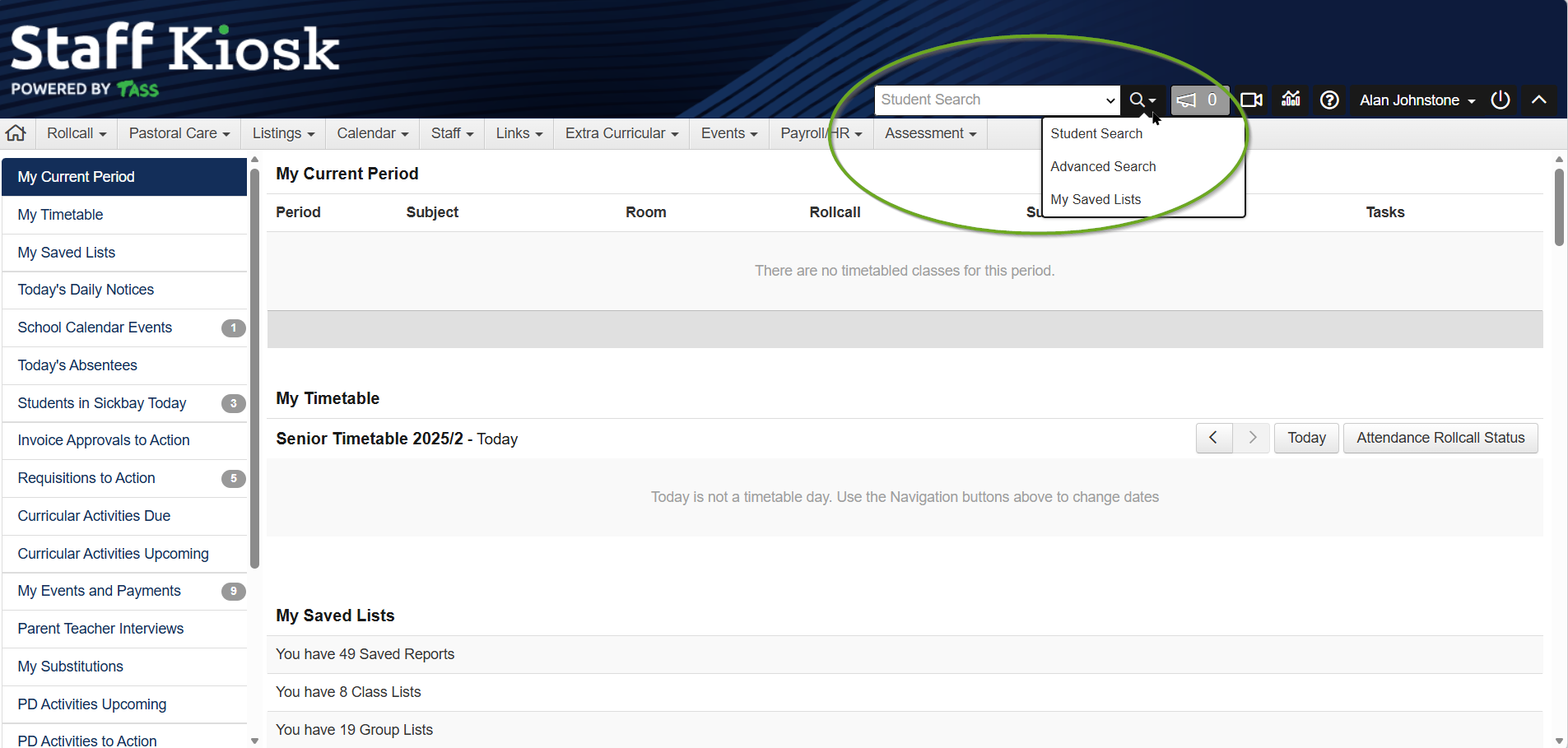Go to the Home icon in navigation bar

[x=16, y=133]
